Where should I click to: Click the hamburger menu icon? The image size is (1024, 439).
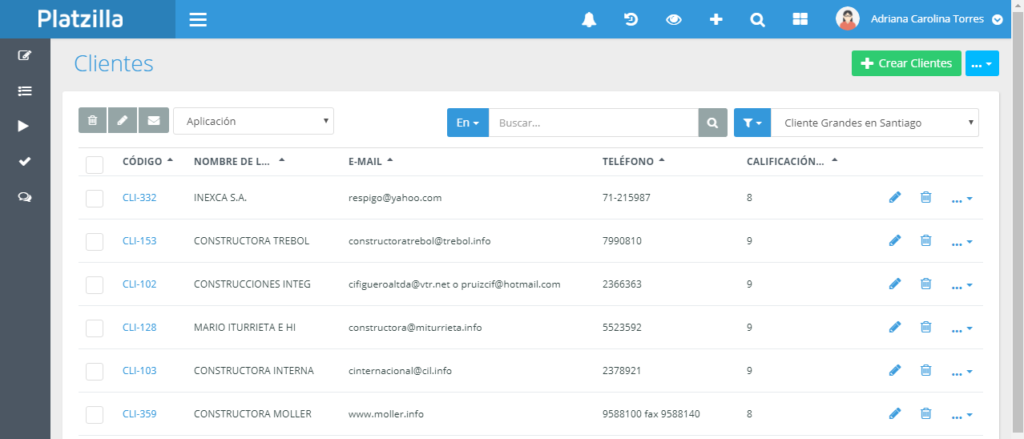[x=198, y=19]
